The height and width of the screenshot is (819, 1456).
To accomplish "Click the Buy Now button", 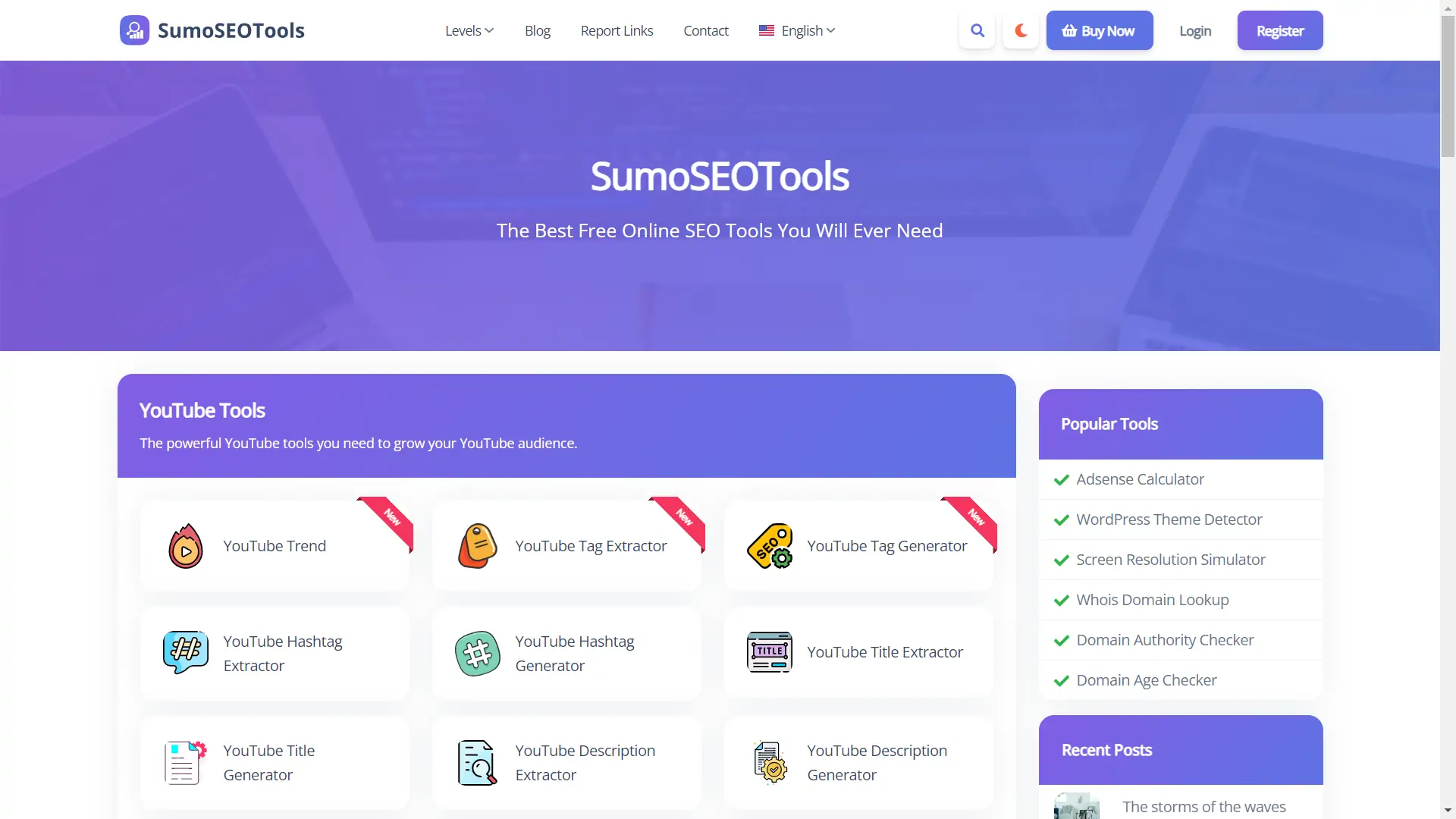I will (x=1100, y=30).
